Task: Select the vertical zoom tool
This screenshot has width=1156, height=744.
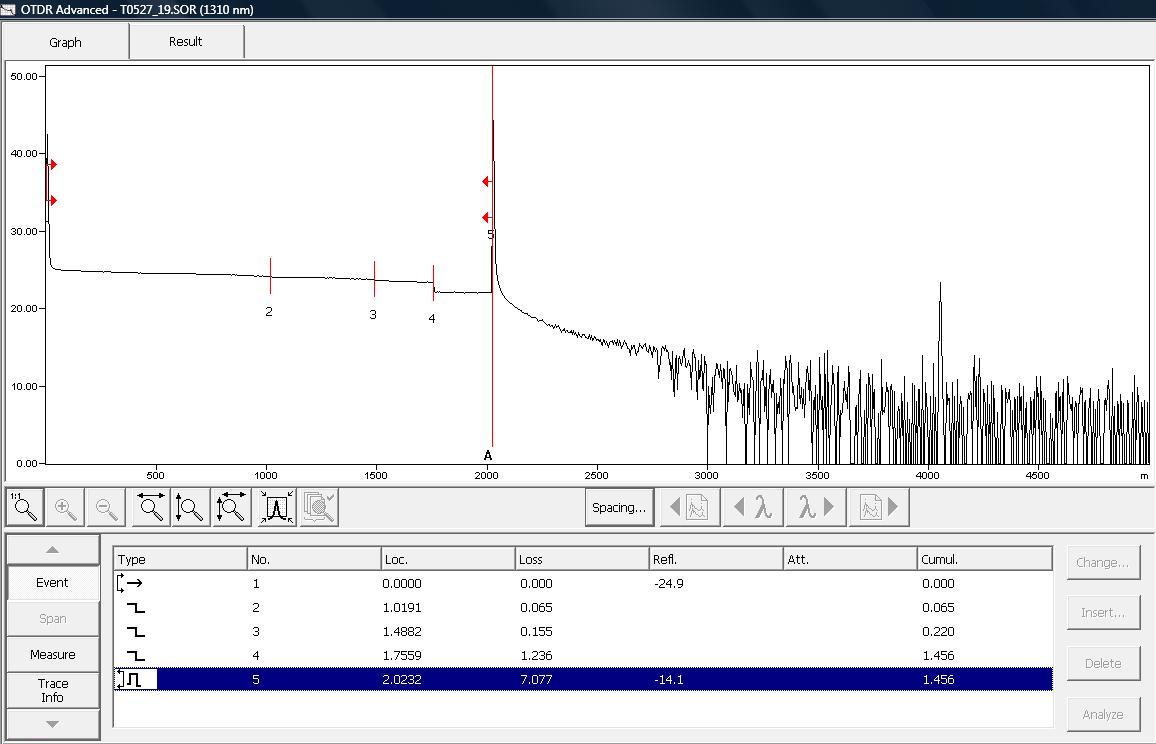Action: pos(190,508)
